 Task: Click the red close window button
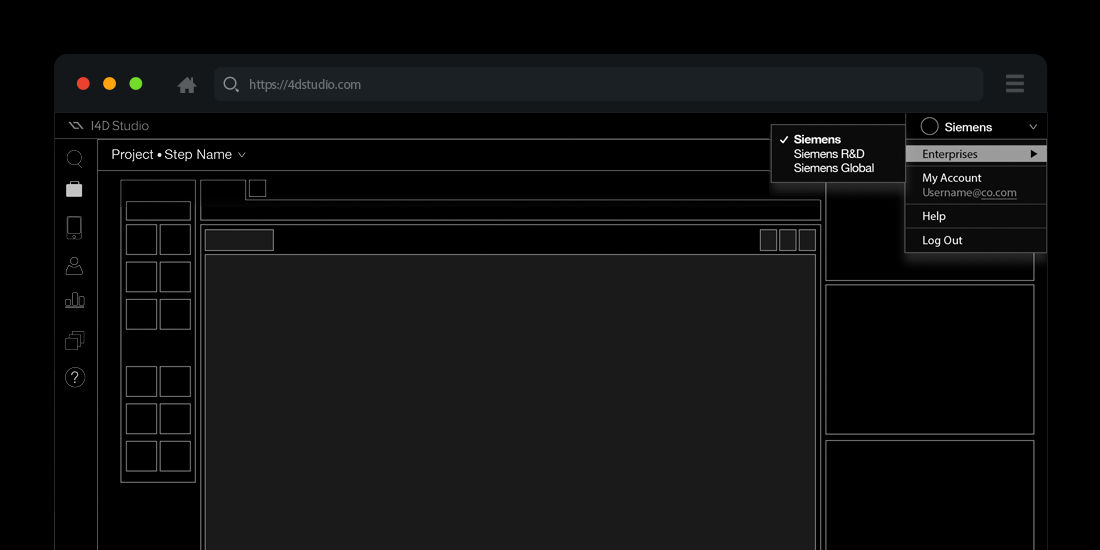click(83, 83)
